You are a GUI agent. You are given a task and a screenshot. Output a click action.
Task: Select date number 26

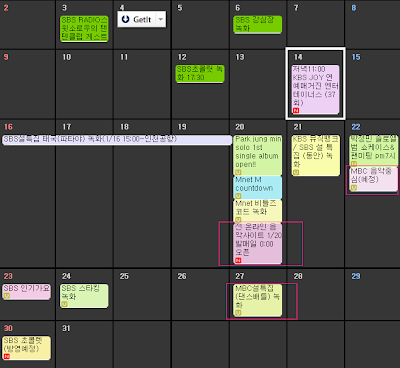pos(182,276)
